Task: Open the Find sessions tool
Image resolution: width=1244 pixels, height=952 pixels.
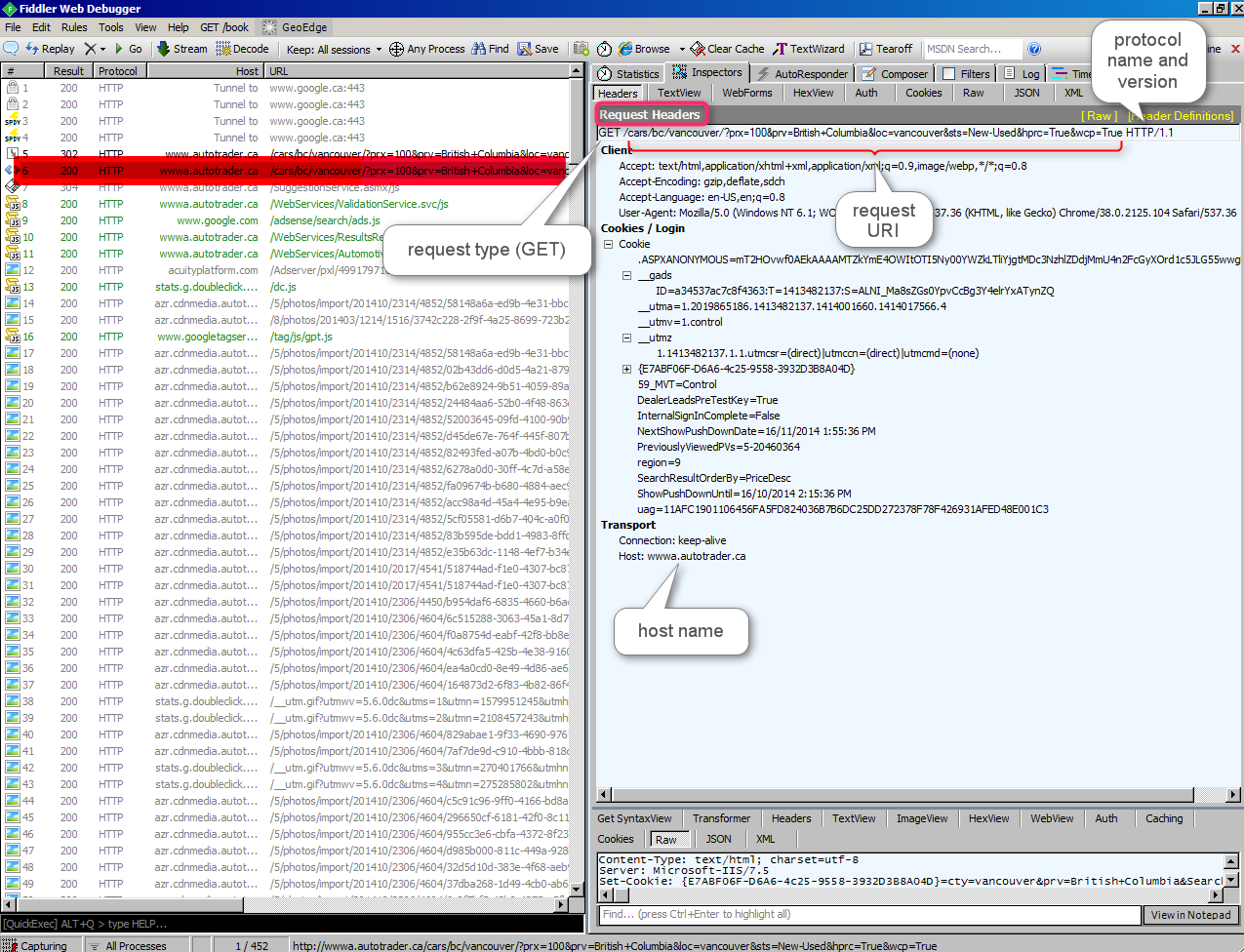Action: pyautogui.click(x=484, y=48)
